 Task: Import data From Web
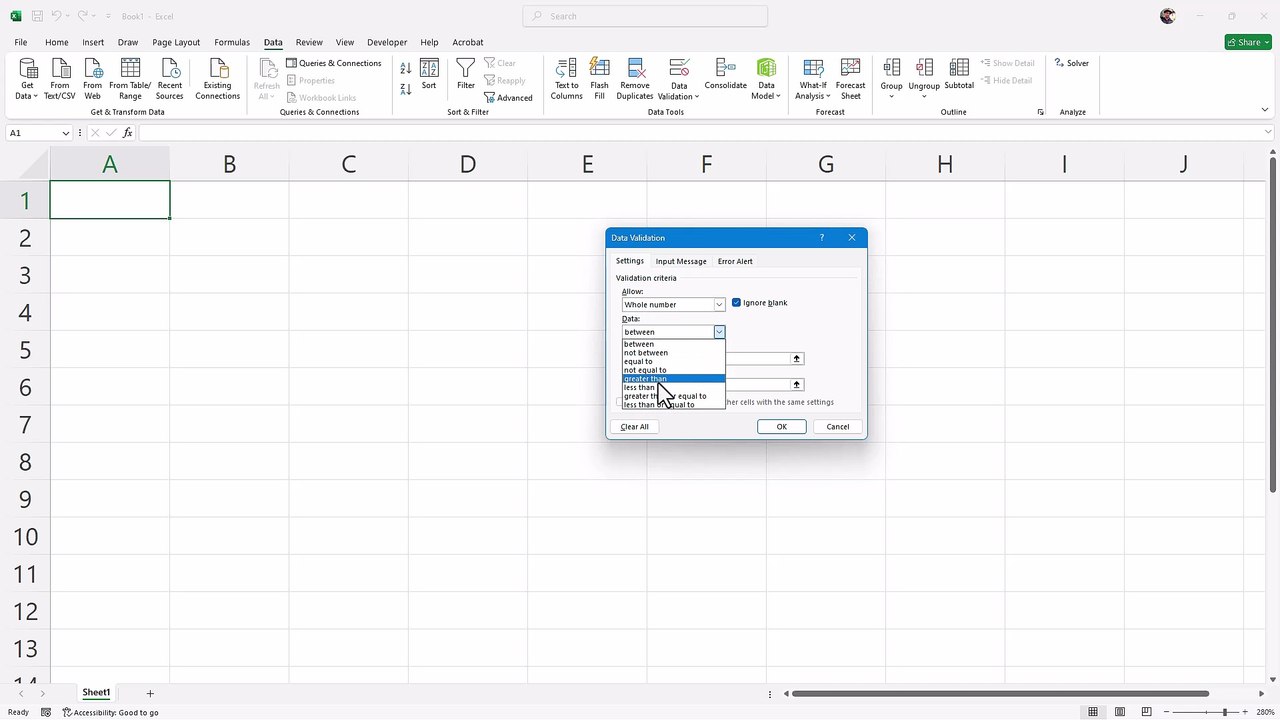pyautogui.click(x=92, y=79)
